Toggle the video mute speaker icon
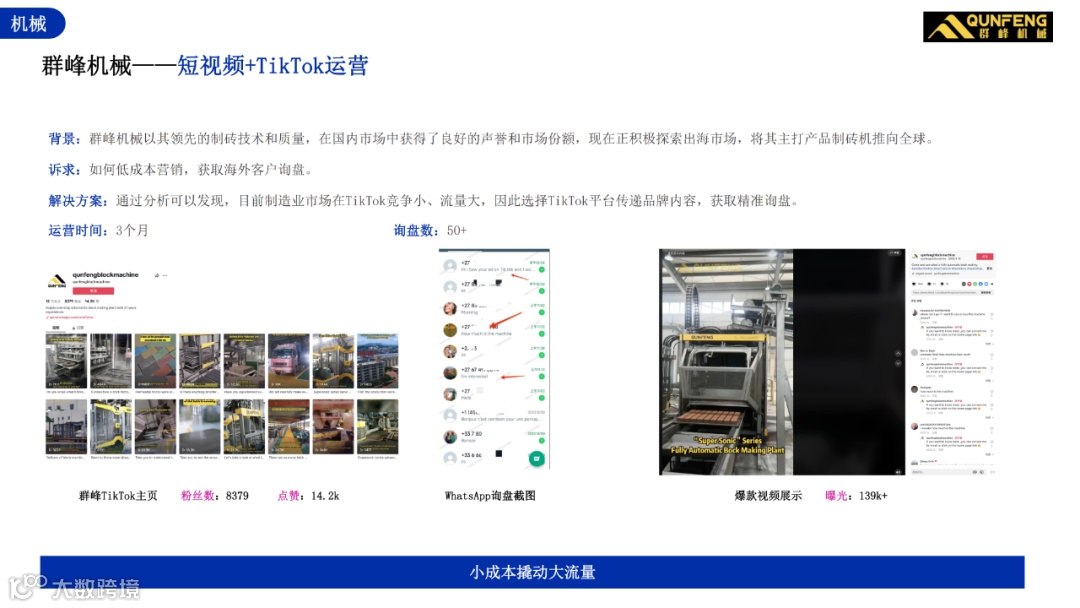Image resolution: width=1080 pixels, height=608 pixels. click(x=897, y=472)
